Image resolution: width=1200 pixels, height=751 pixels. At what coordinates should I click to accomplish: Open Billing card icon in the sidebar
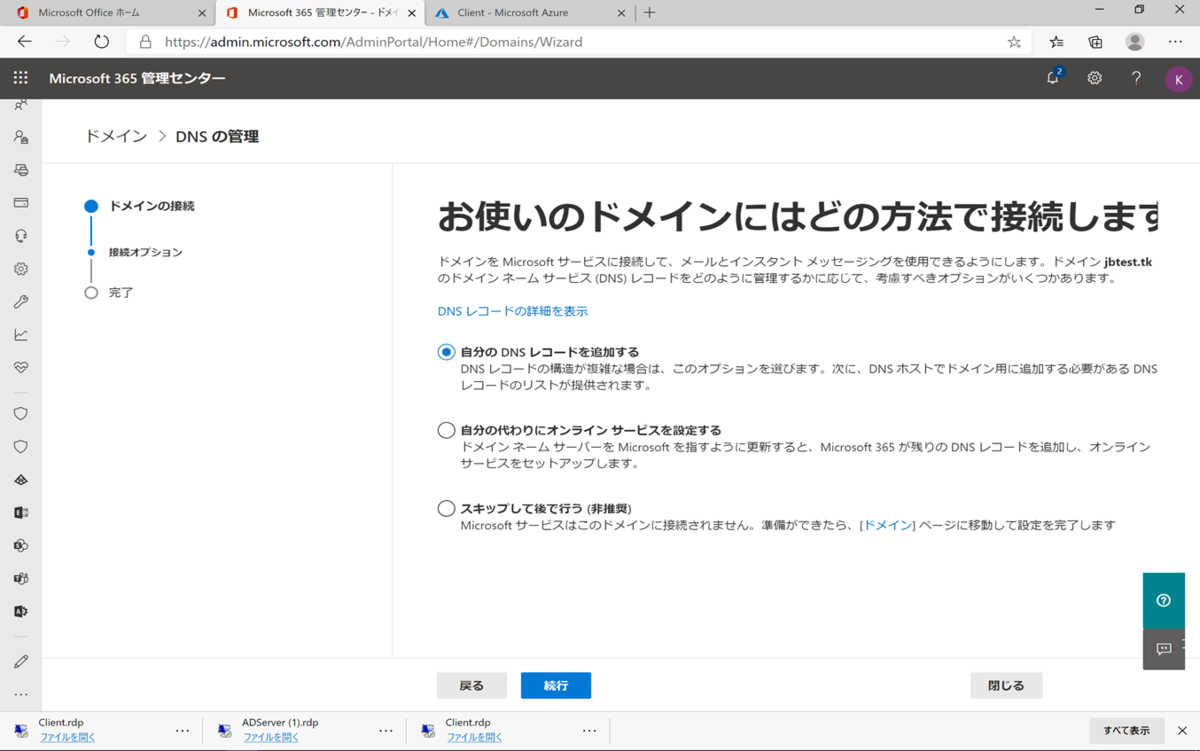tap(21, 203)
